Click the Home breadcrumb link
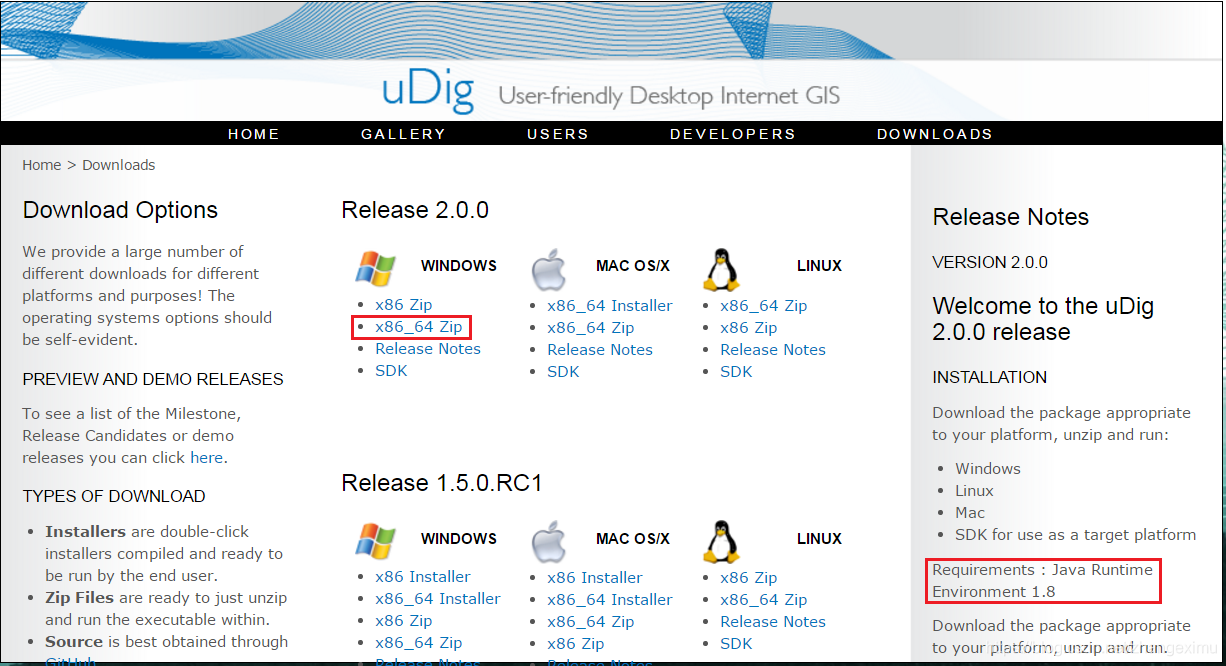Viewport: 1226px width, 666px height. click(x=42, y=165)
